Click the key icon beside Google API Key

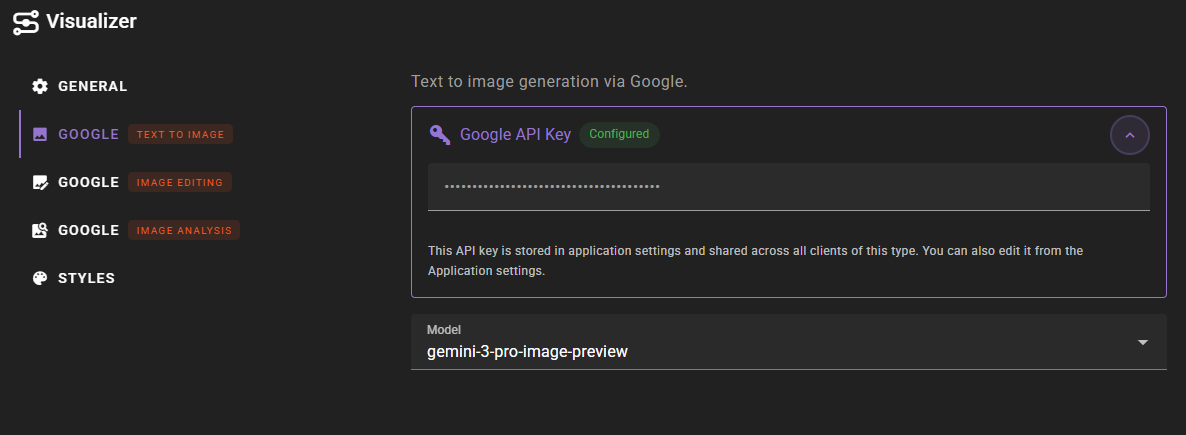[x=440, y=135]
